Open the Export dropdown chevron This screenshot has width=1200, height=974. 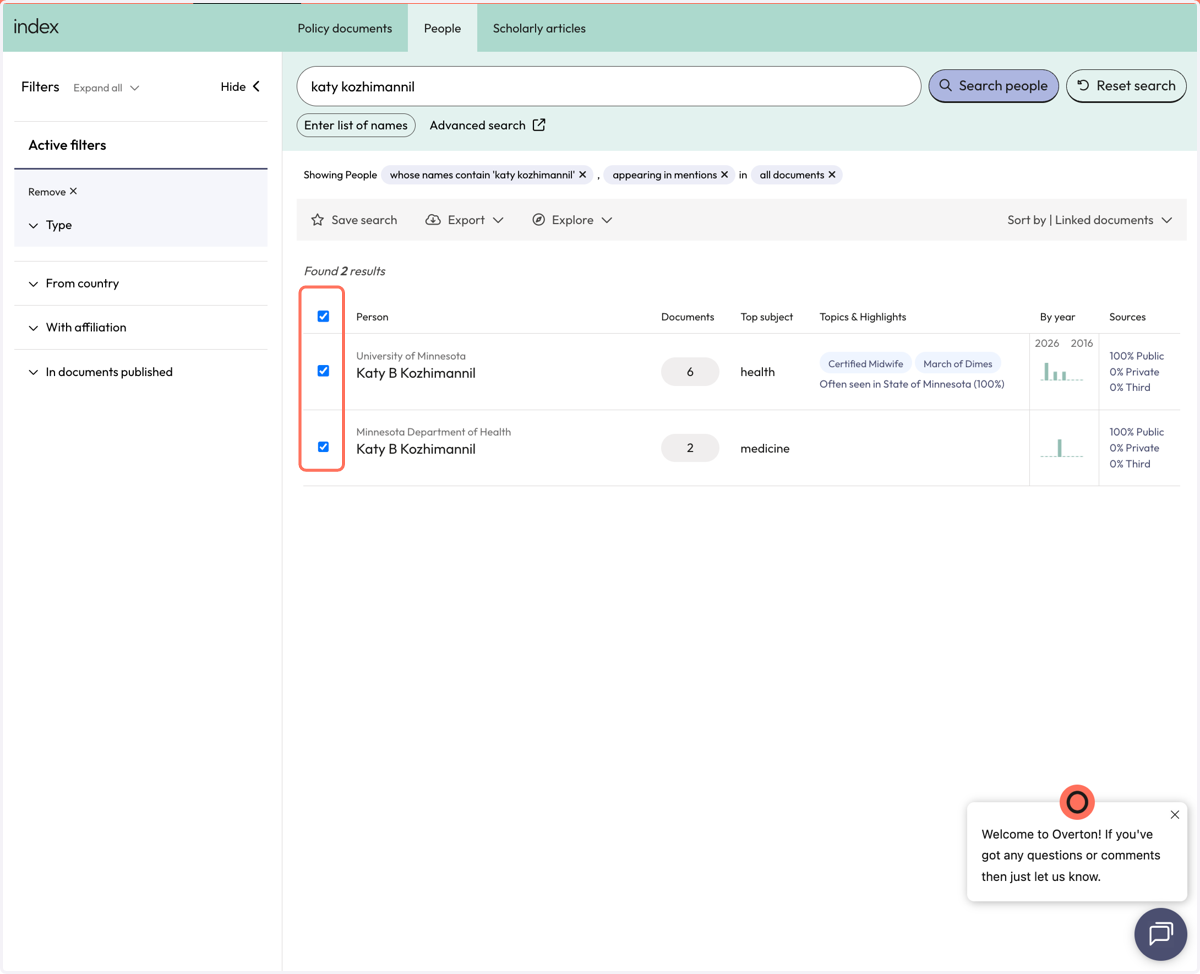tap(498, 220)
